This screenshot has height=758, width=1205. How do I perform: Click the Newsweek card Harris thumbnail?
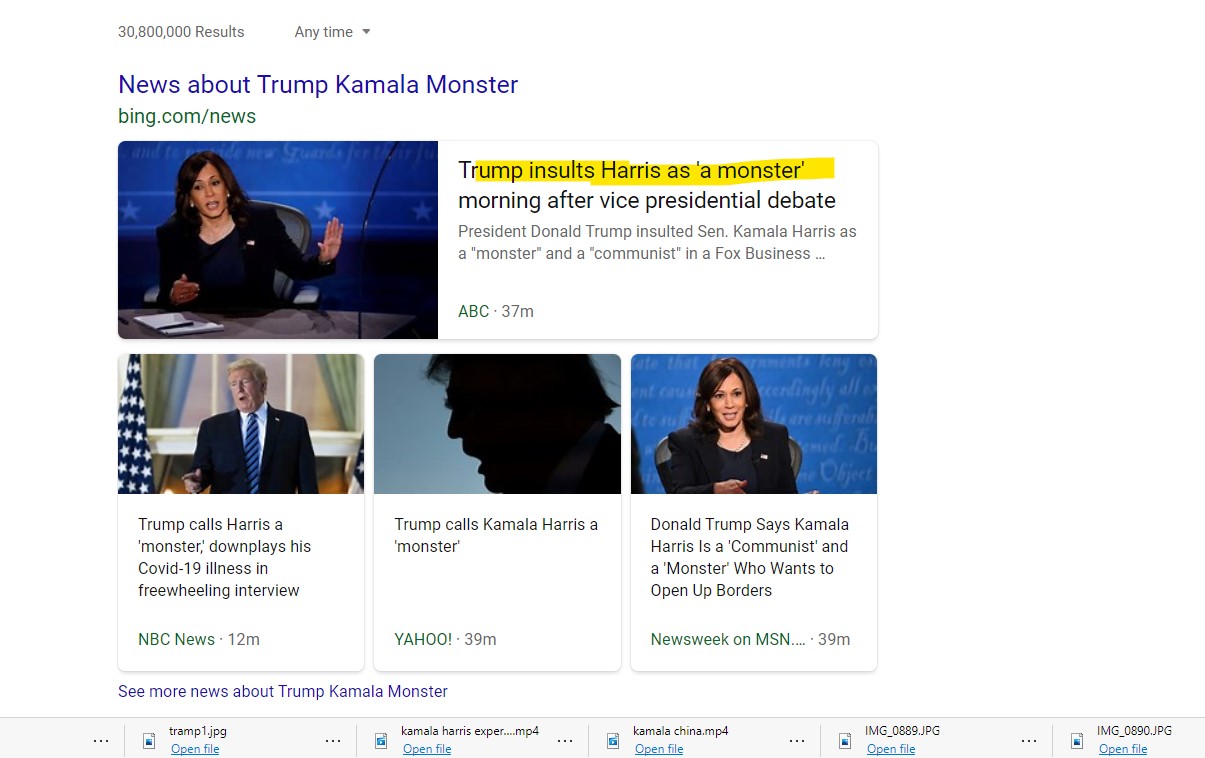[754, 424]
